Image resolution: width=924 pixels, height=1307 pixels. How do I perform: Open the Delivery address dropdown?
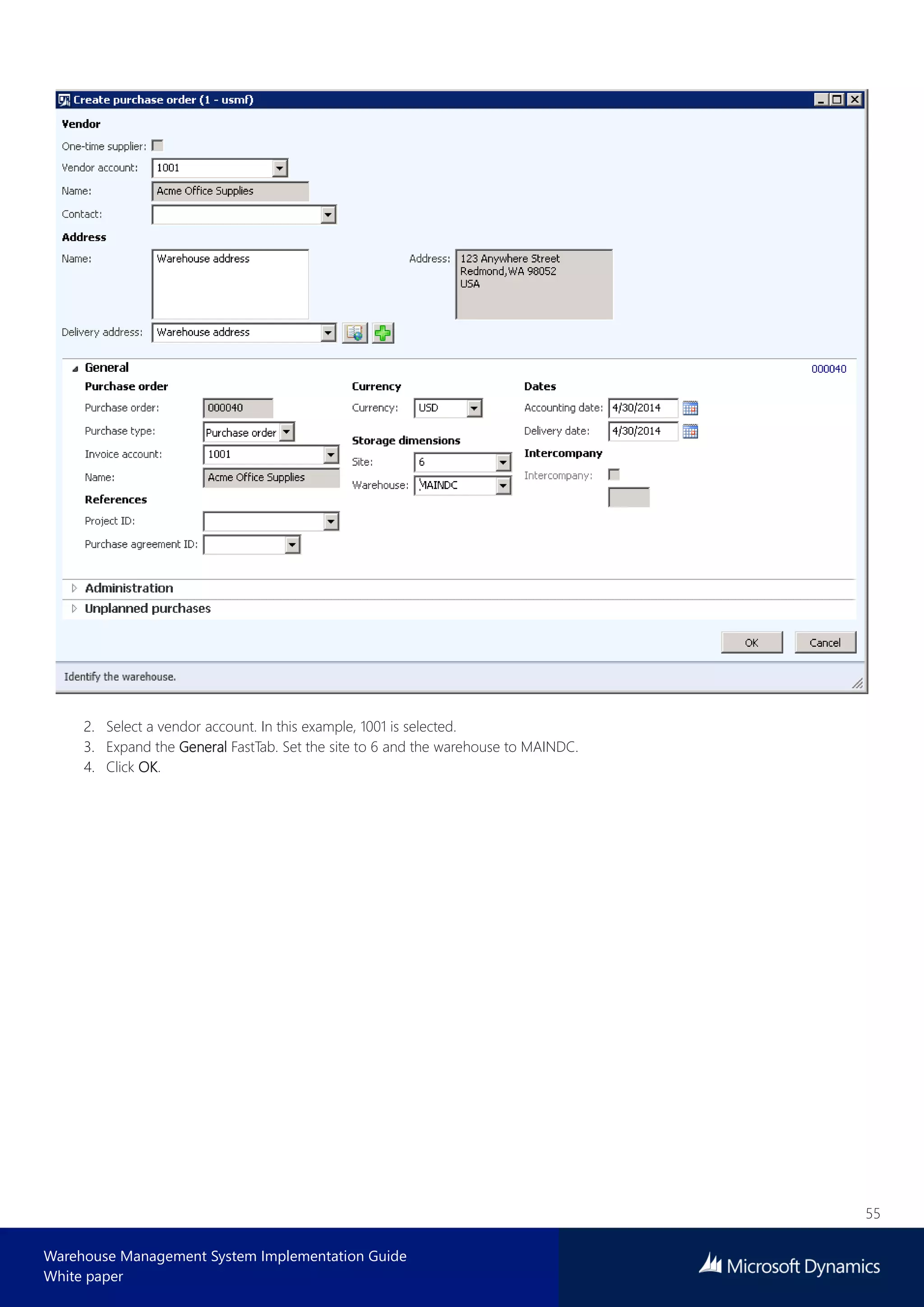click(328, 333)
